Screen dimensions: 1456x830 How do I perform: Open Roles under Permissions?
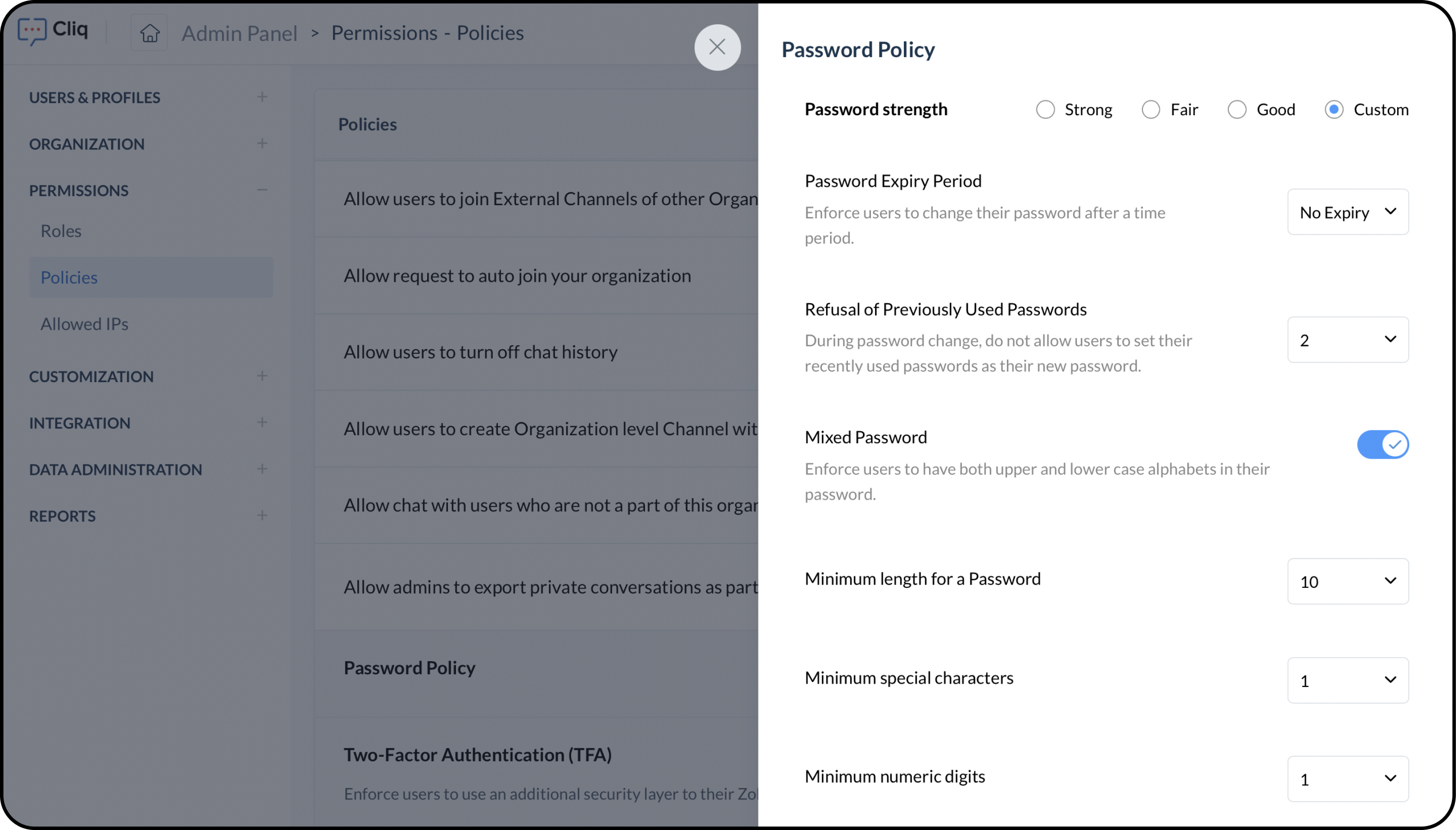(61, 231)
